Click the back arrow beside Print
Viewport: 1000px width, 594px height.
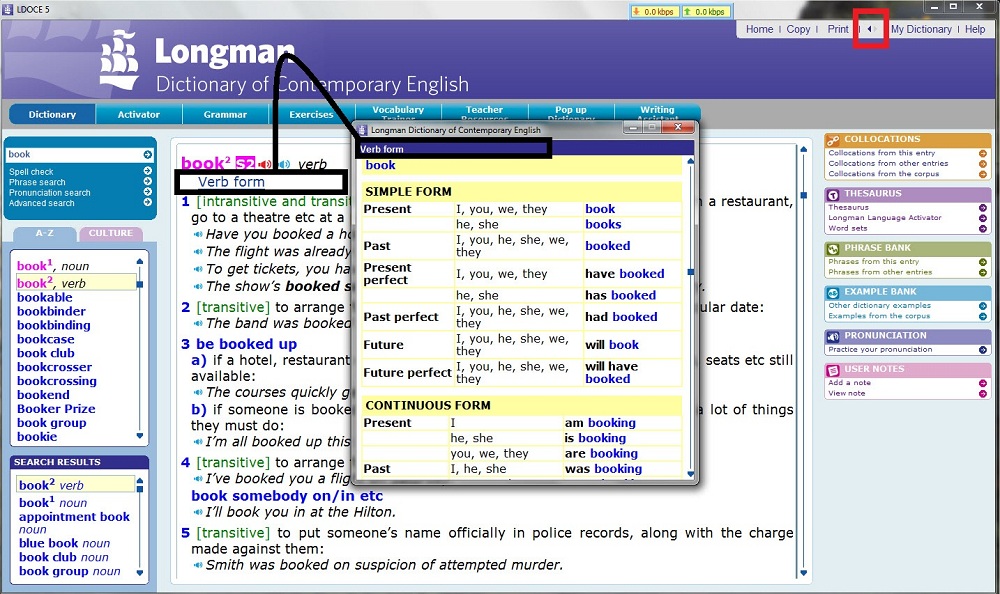pos(869,29)
